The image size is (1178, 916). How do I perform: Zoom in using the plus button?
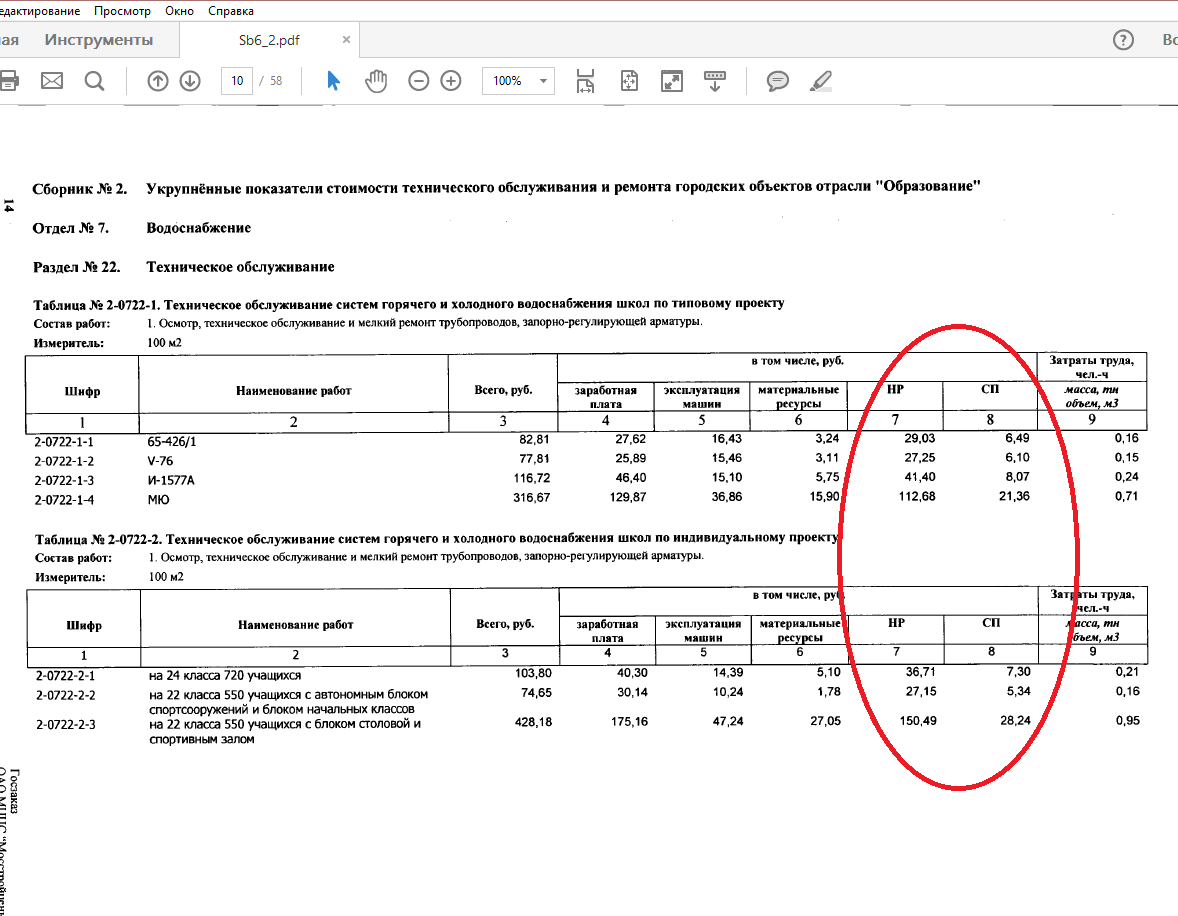pyautogui.click(x=451, y=80)
